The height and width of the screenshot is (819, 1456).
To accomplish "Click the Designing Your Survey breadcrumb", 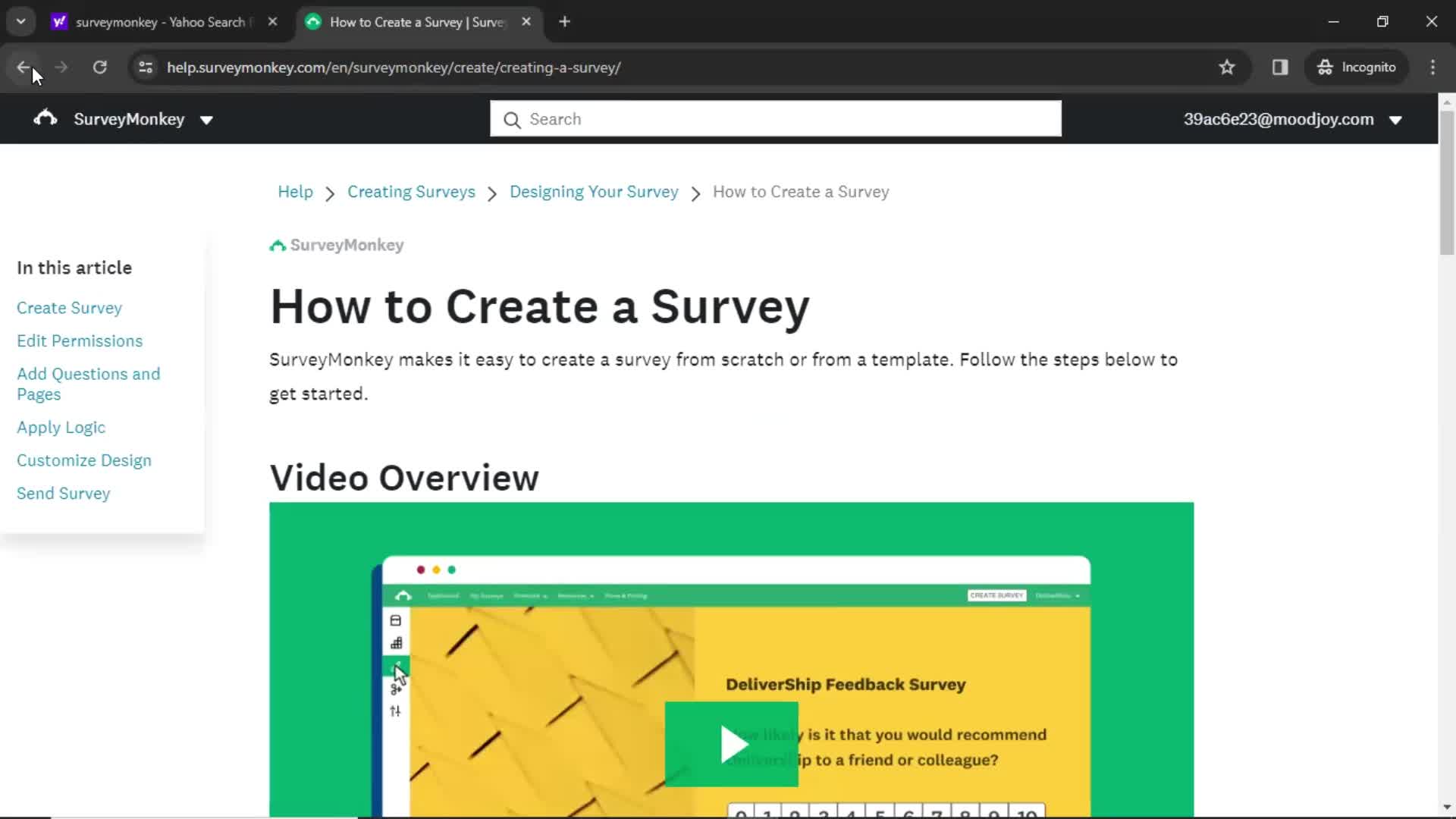I will (x=594, y=191).
